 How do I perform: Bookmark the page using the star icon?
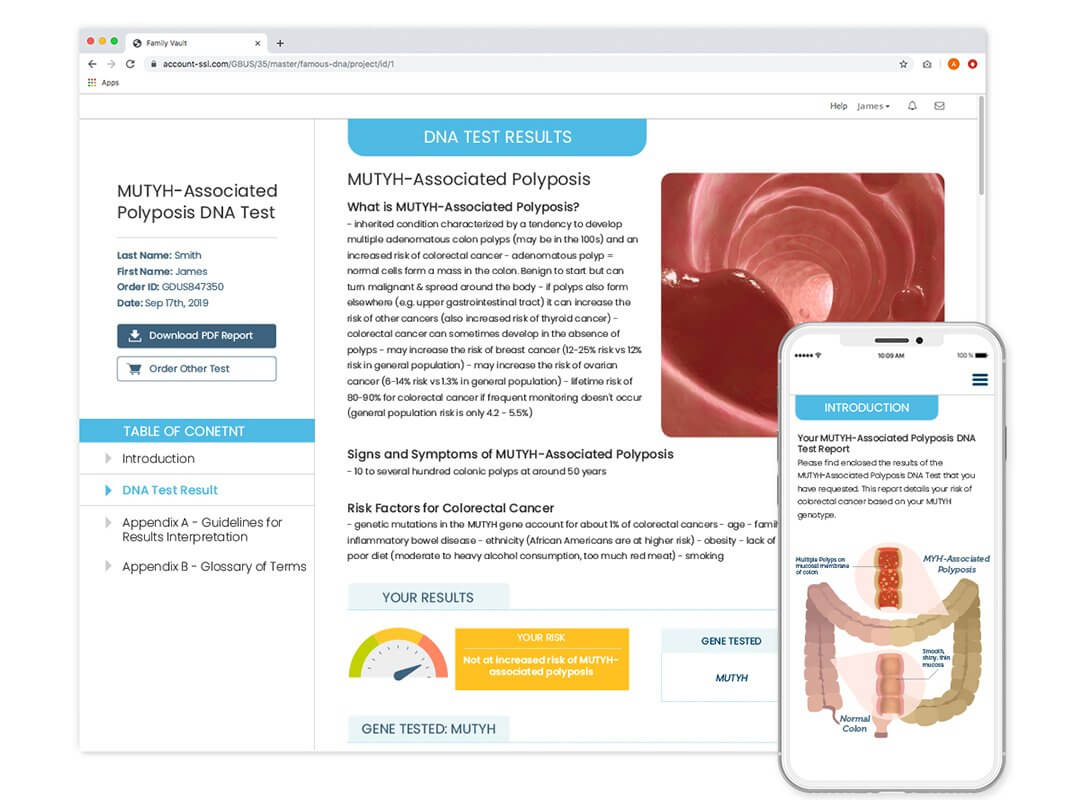903,64
